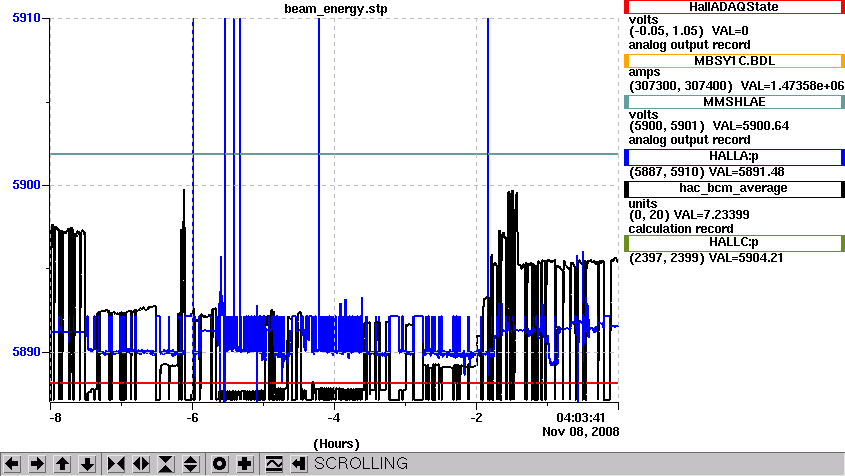Select the hac_bcm_average legend label
Screen dimensions: 845x476
(734, 188)
